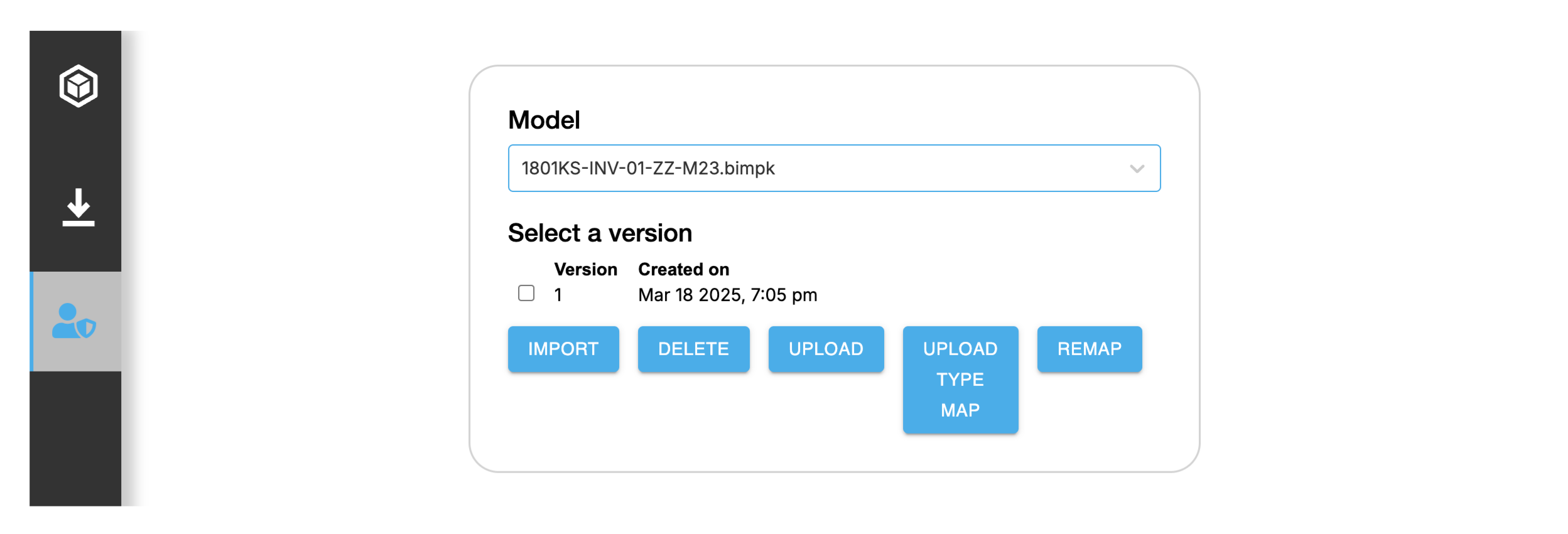Click the UPLOAD button

(826, 349)
